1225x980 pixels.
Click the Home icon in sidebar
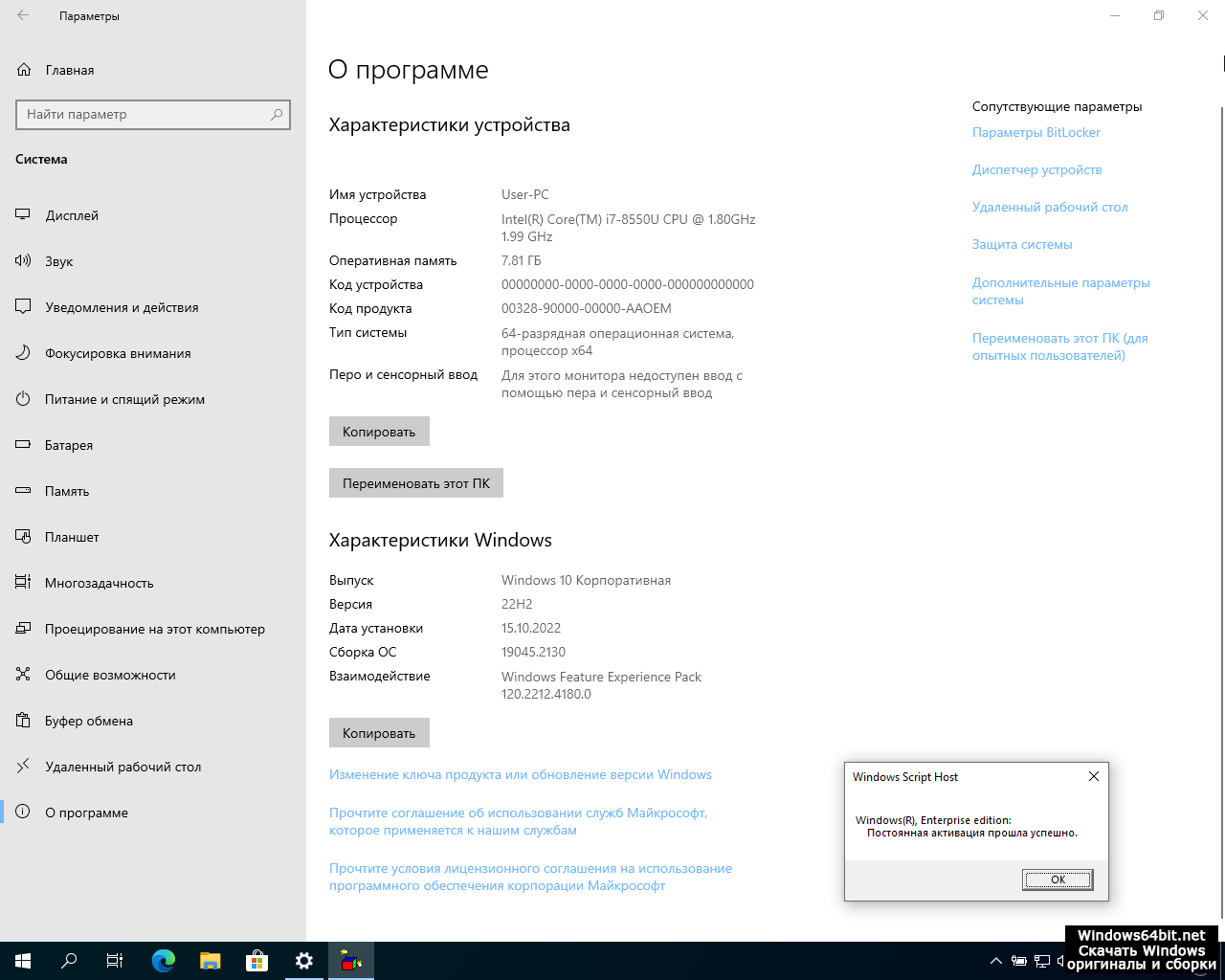[24, 70]
